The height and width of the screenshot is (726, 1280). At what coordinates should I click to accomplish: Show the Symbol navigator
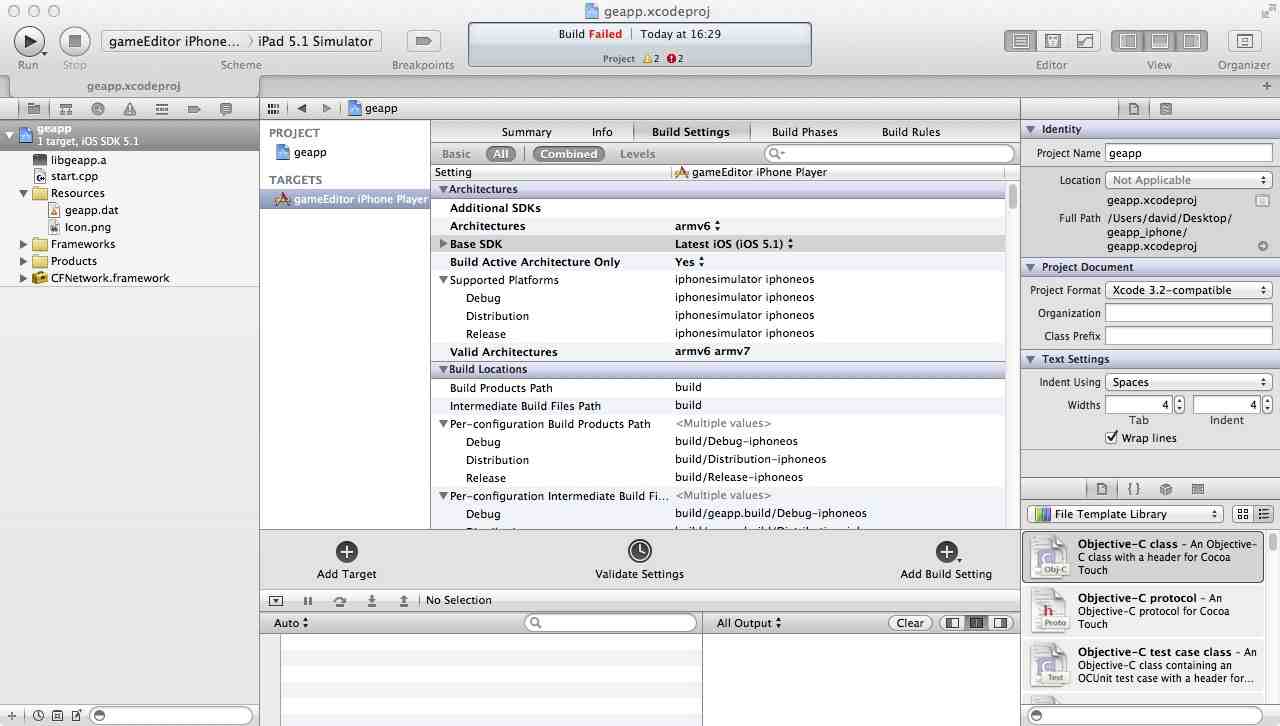(66, 108)
